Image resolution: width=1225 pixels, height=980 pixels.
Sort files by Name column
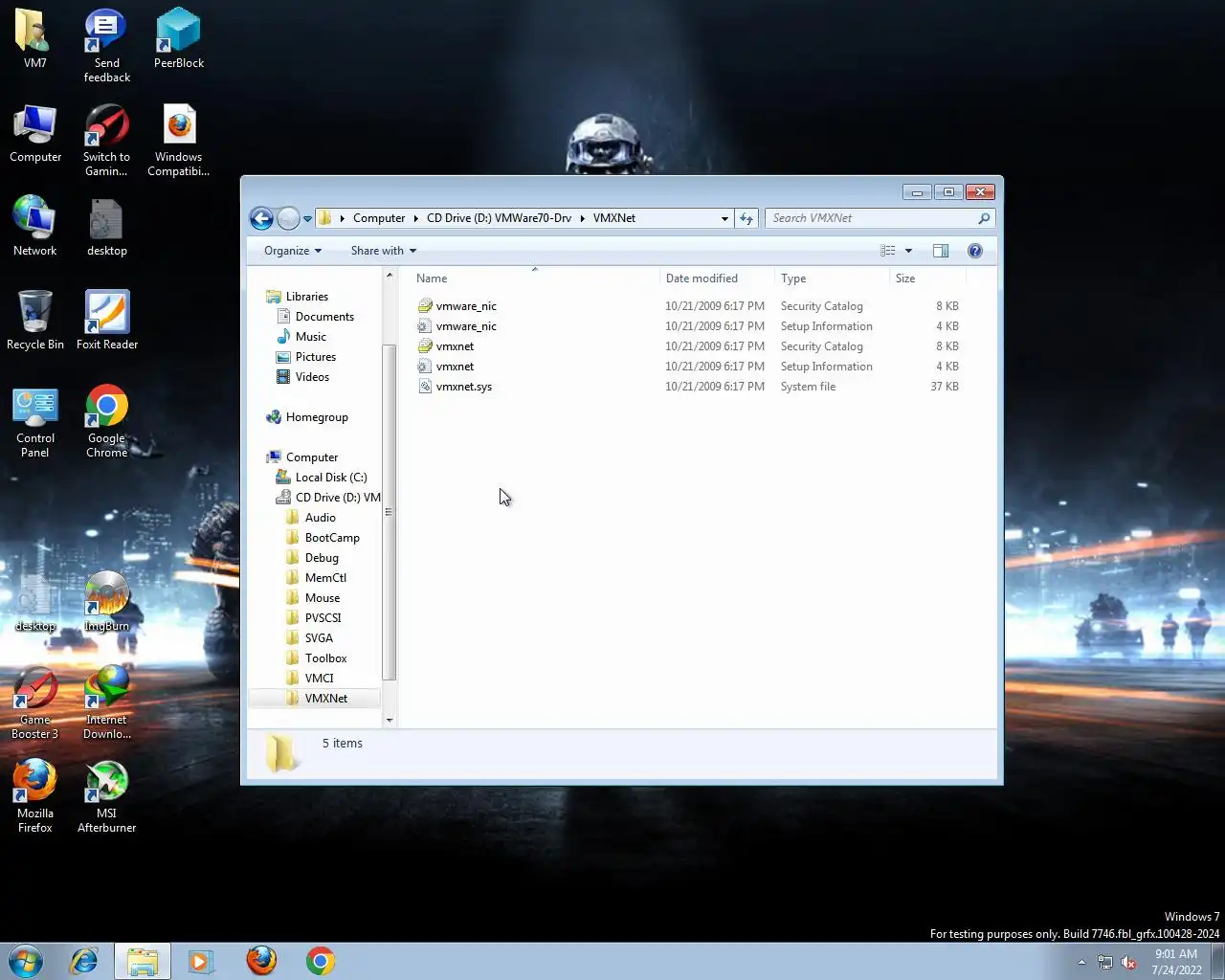(x=536, y=278)
